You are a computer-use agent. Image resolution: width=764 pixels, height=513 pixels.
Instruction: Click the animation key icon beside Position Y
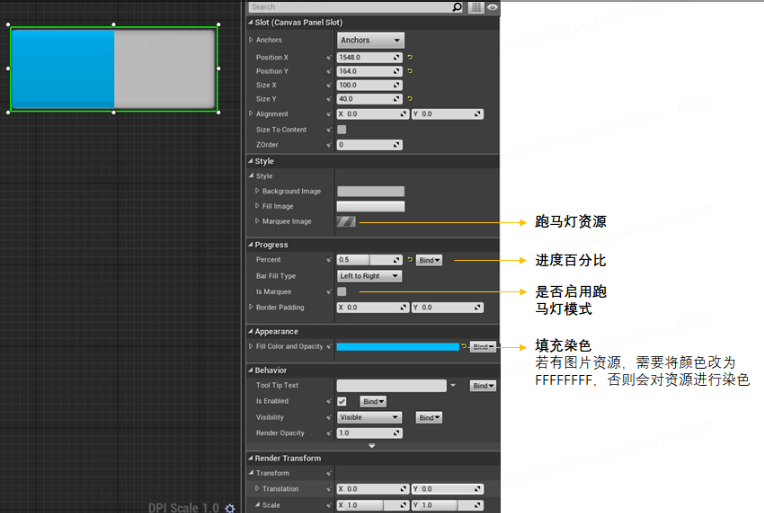329,71
